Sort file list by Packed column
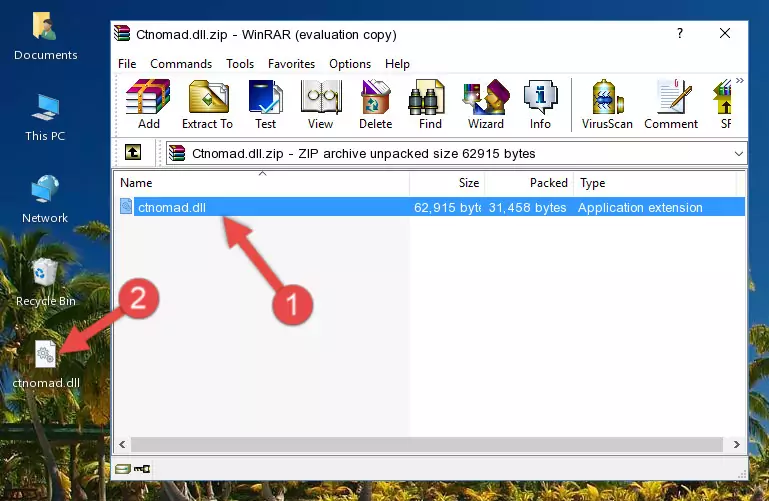Viewport: 769px width, 501px height. 529,183
